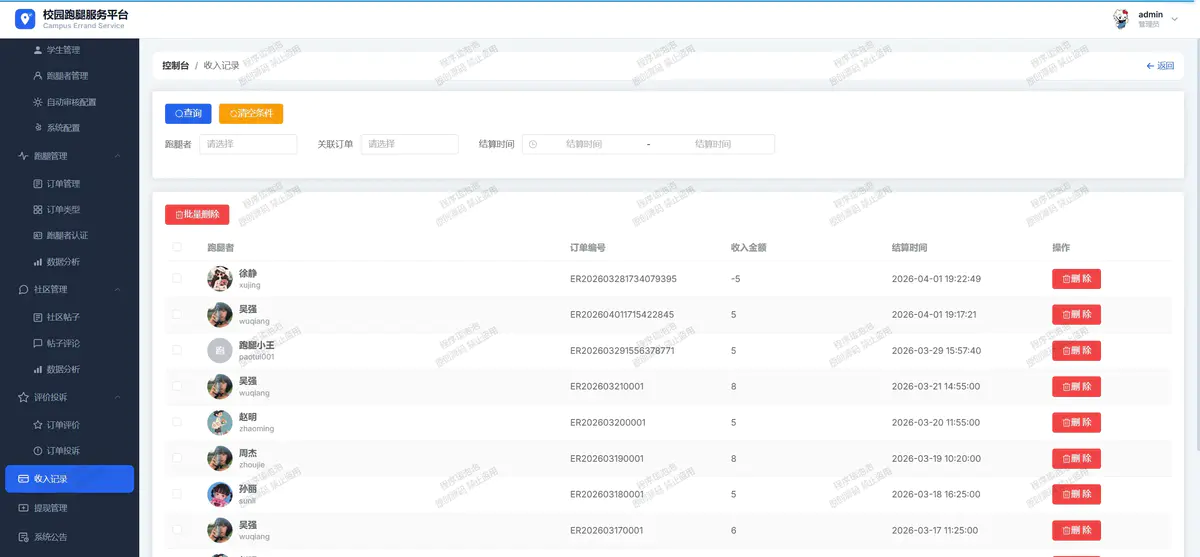Image resolution: width=1200 pixels, height=557 pixels.
Task: Click the 结算时间 column header
Action: [909, 247]
